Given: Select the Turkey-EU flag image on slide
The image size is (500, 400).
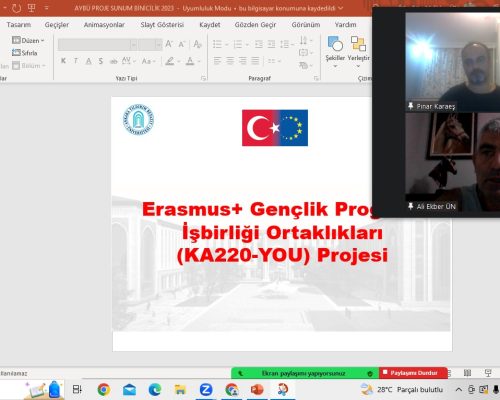Looking at the screenshot, I should click(275, 128).
